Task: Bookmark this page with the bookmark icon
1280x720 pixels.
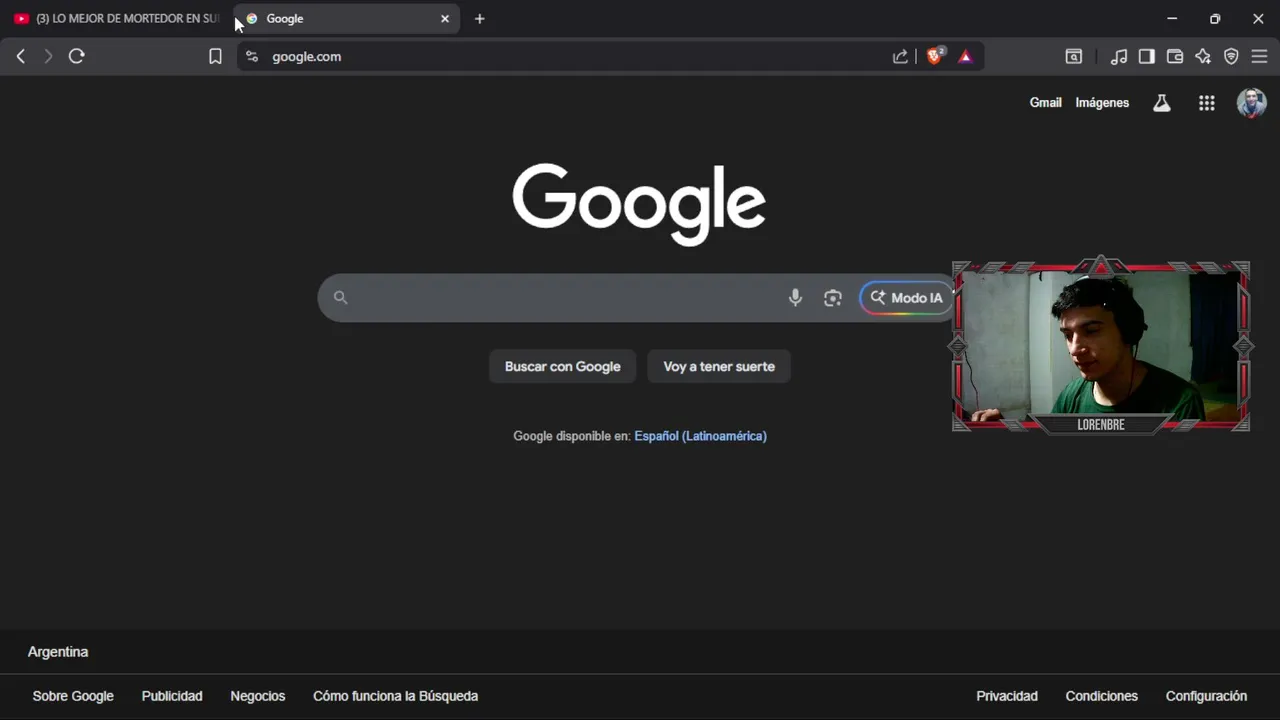Action: [215, 57]
